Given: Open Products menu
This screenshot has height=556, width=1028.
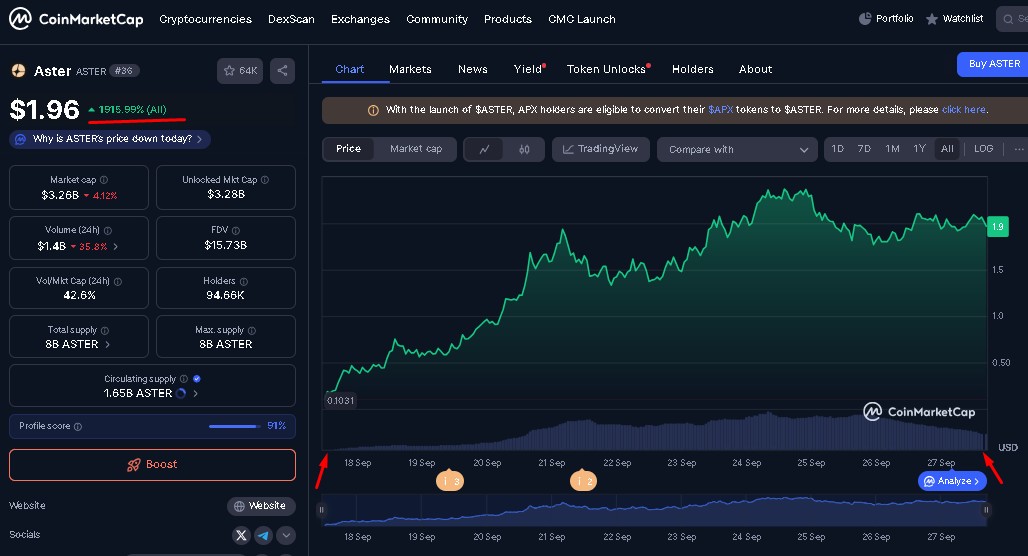Looking at the screenshot, I should (507, 19).
